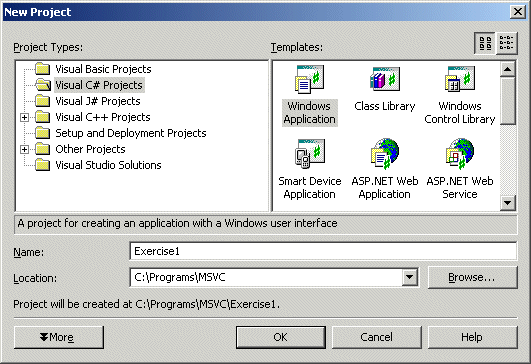Switch templates to Large Icons view
The width and height of the screenshot is (531, 364).
click(x=485, y=43)
